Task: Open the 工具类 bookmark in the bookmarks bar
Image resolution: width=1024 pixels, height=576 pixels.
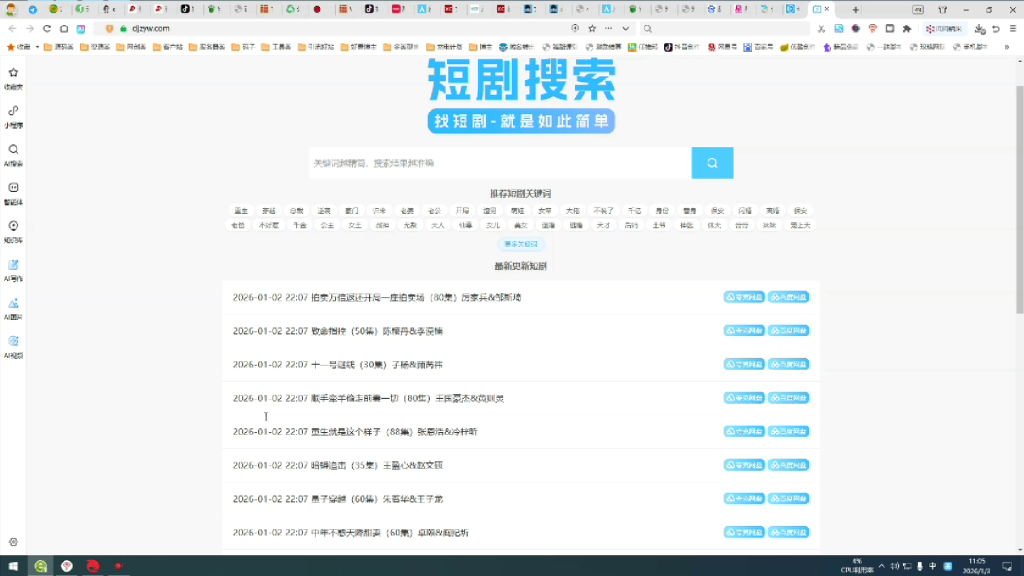Action: (280, 46)
